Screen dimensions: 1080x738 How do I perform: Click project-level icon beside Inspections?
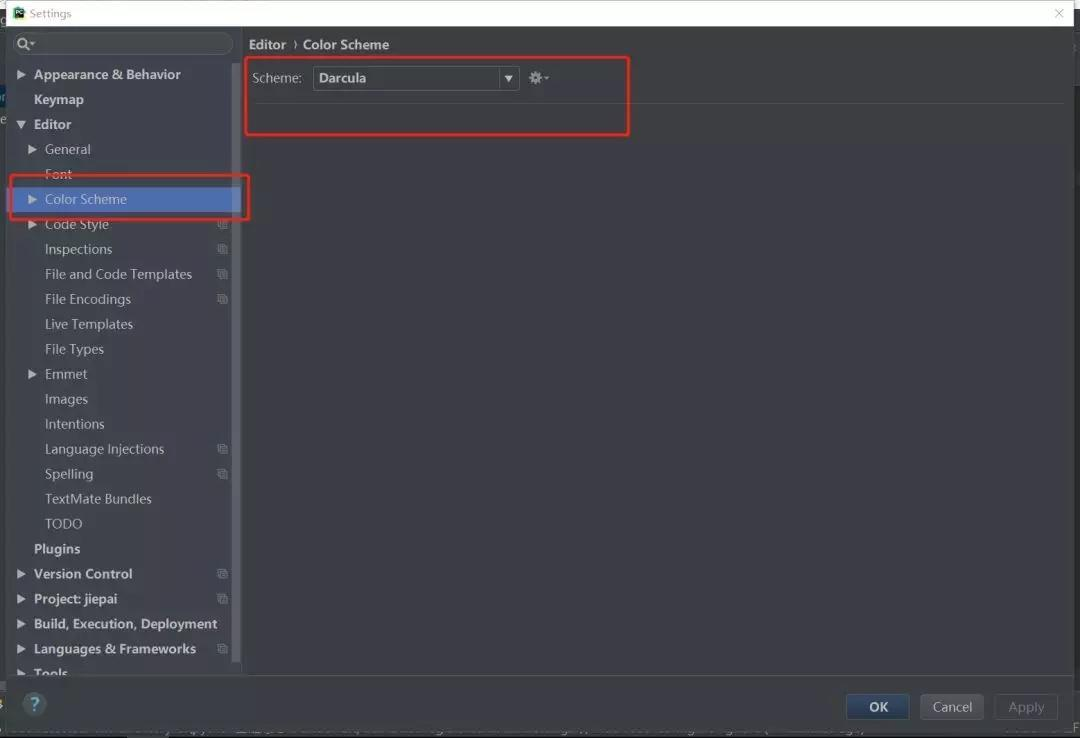(x=222, y=249)
